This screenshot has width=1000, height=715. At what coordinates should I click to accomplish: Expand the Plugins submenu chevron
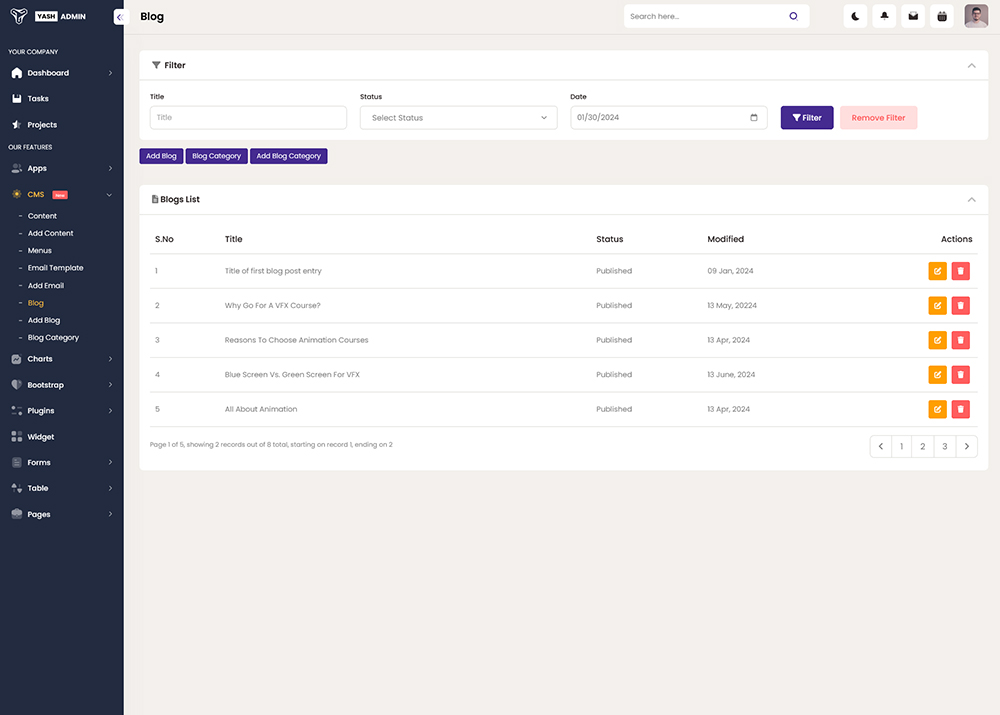click(x=110, y=411)
